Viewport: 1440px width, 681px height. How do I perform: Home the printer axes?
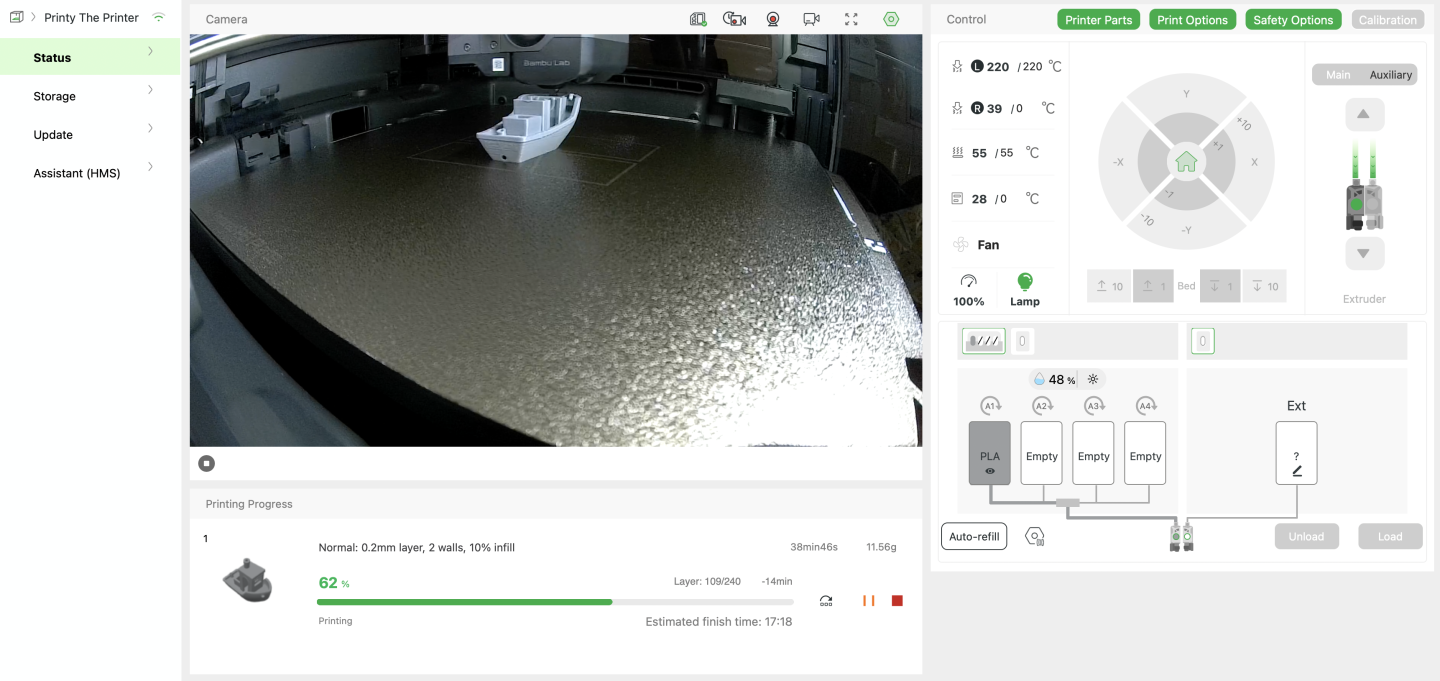coord(1186,161)
